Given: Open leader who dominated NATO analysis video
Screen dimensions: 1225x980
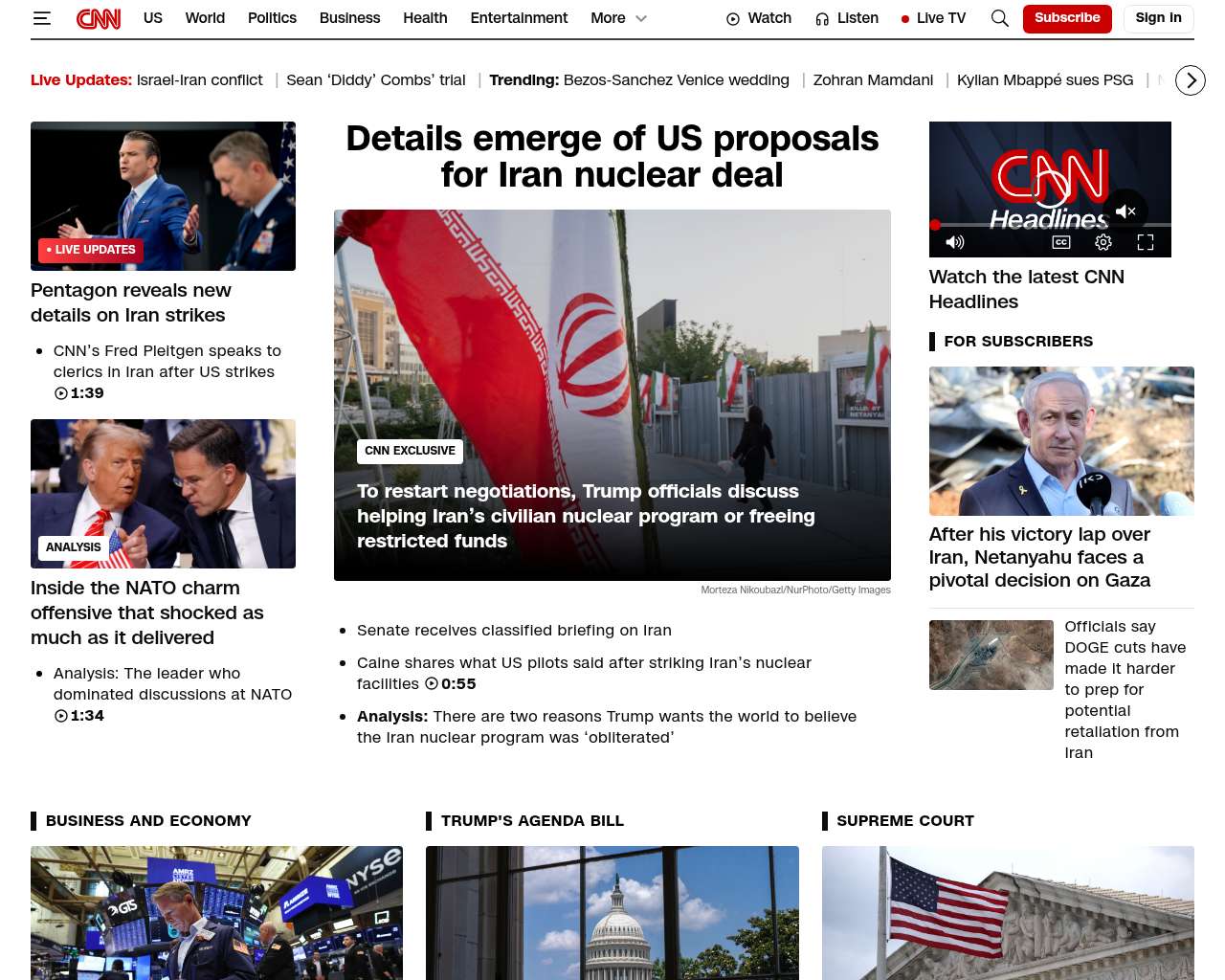Looking at the screenshot, I should click(172, 694).
